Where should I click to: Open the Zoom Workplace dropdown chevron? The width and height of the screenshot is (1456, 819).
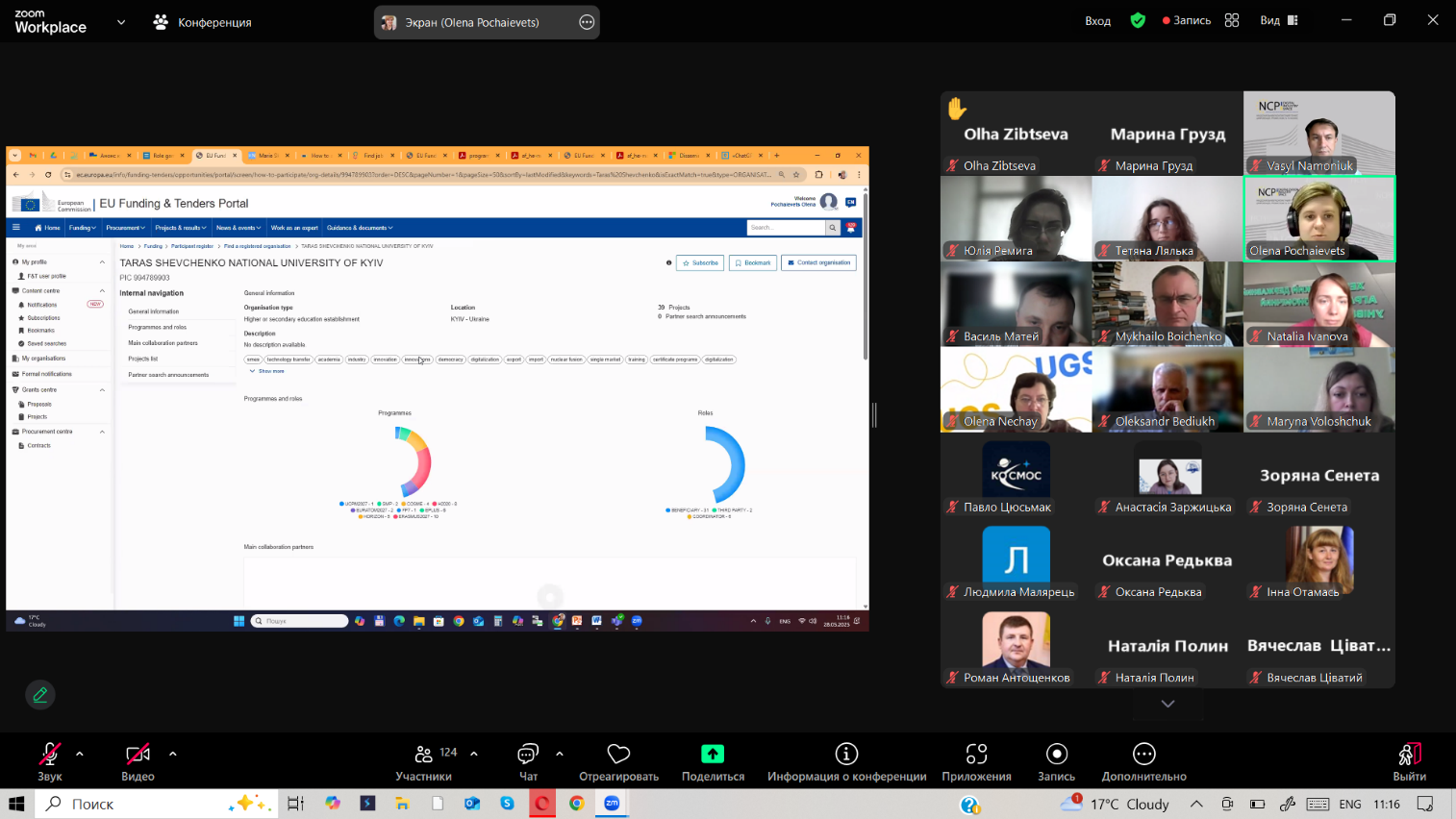click(x=121, y=21)
